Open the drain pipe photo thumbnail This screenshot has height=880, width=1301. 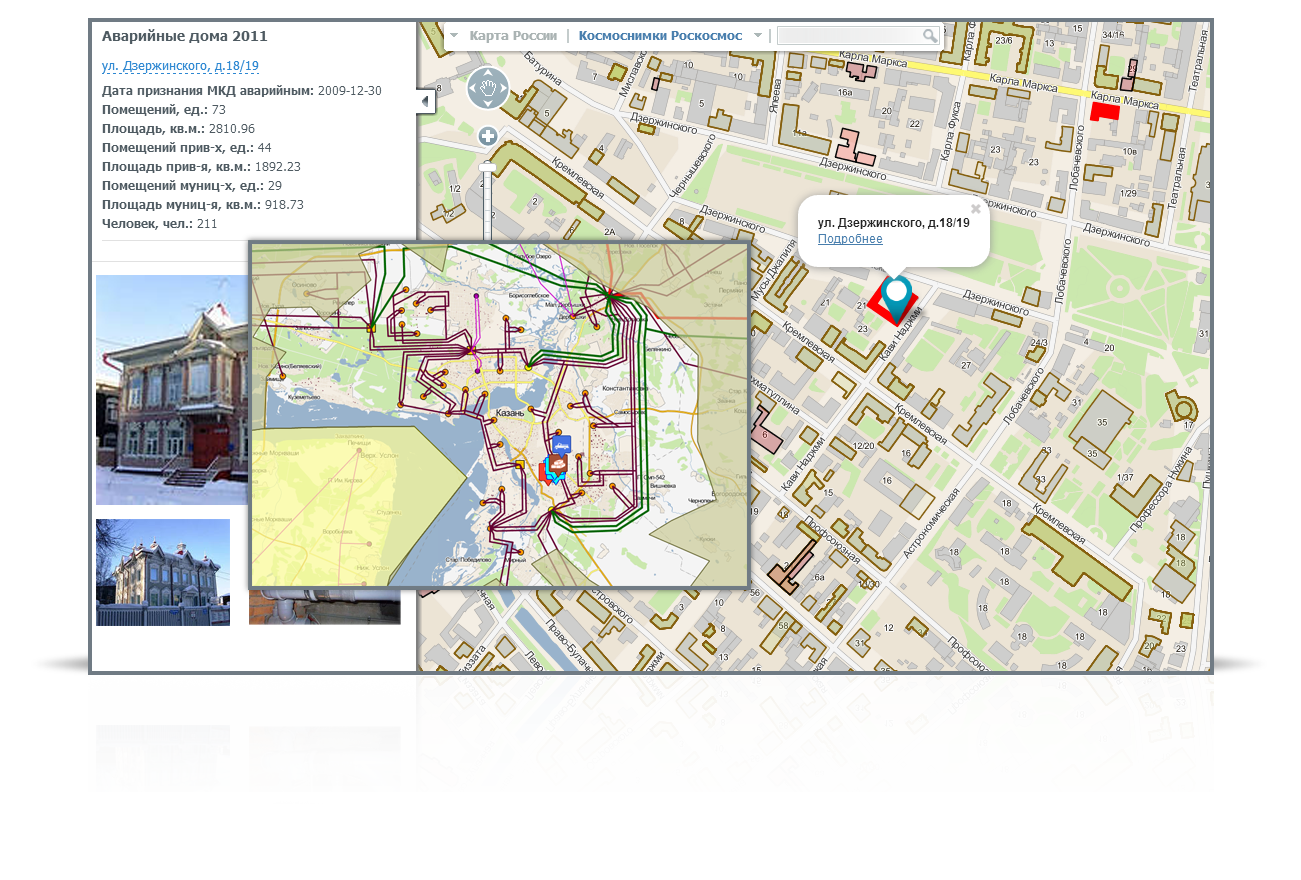[x=325, y=606]
